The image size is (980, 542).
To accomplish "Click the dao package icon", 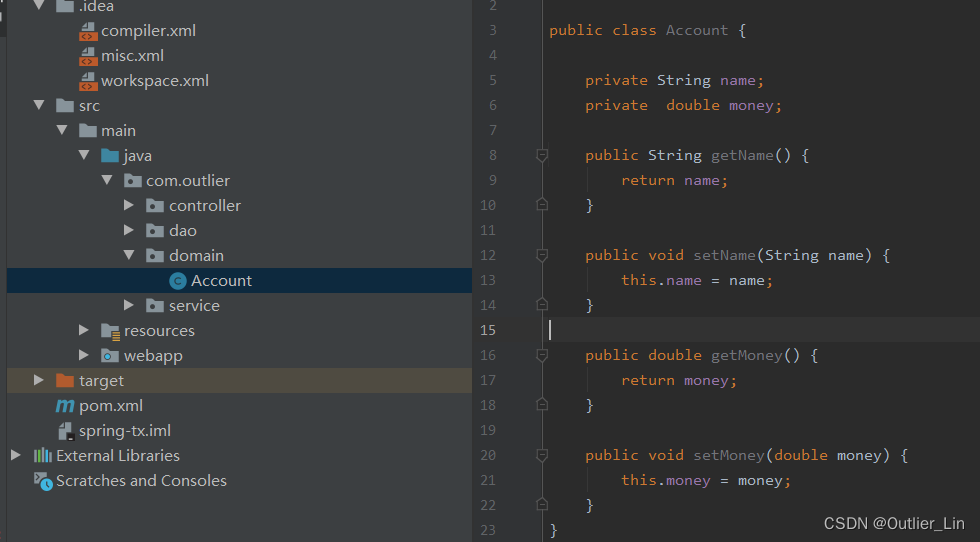I will 155,231.
